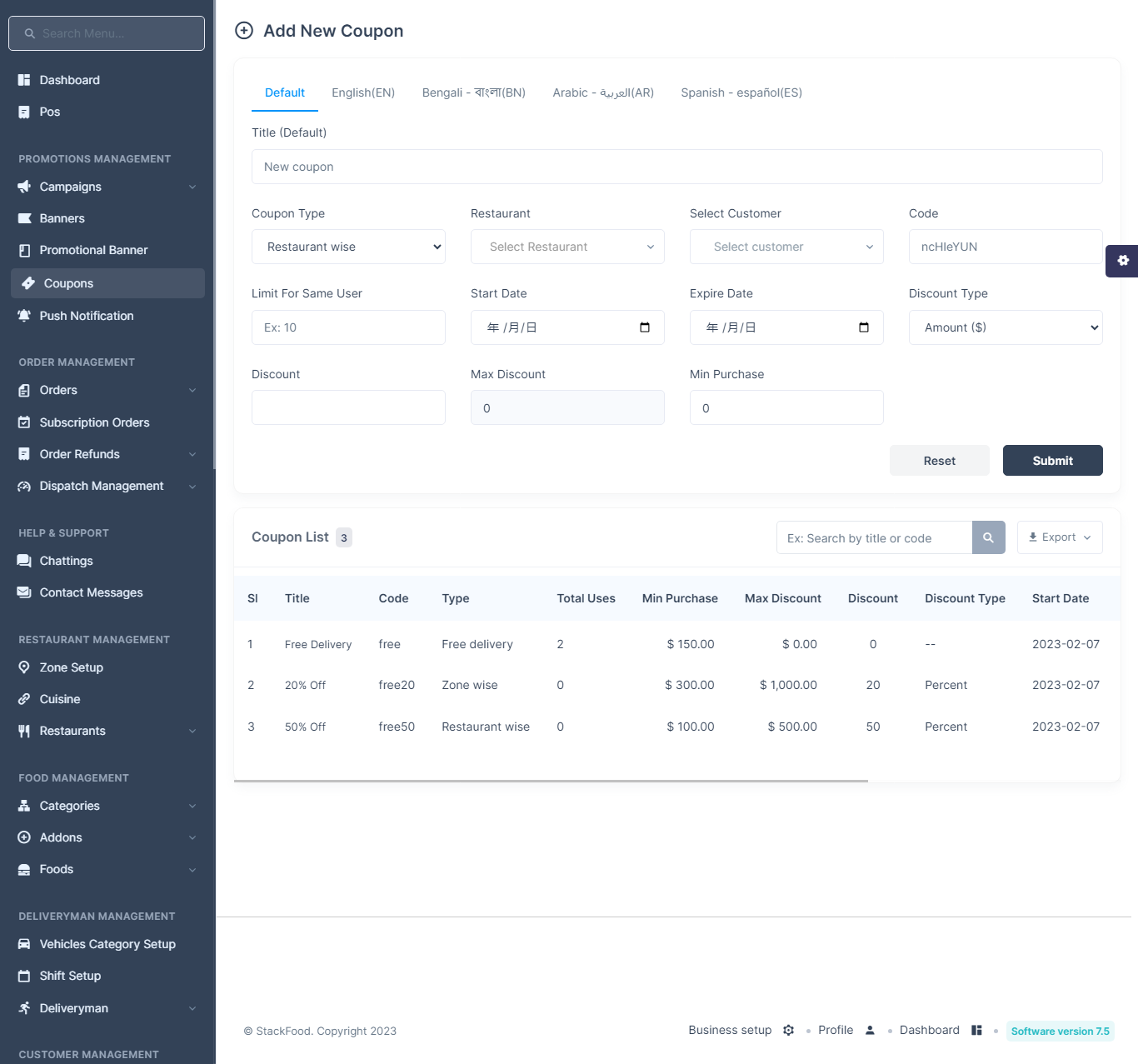Click the coupon list horizontal scrollbar
1138x1064 pixels.
[551, 781]
